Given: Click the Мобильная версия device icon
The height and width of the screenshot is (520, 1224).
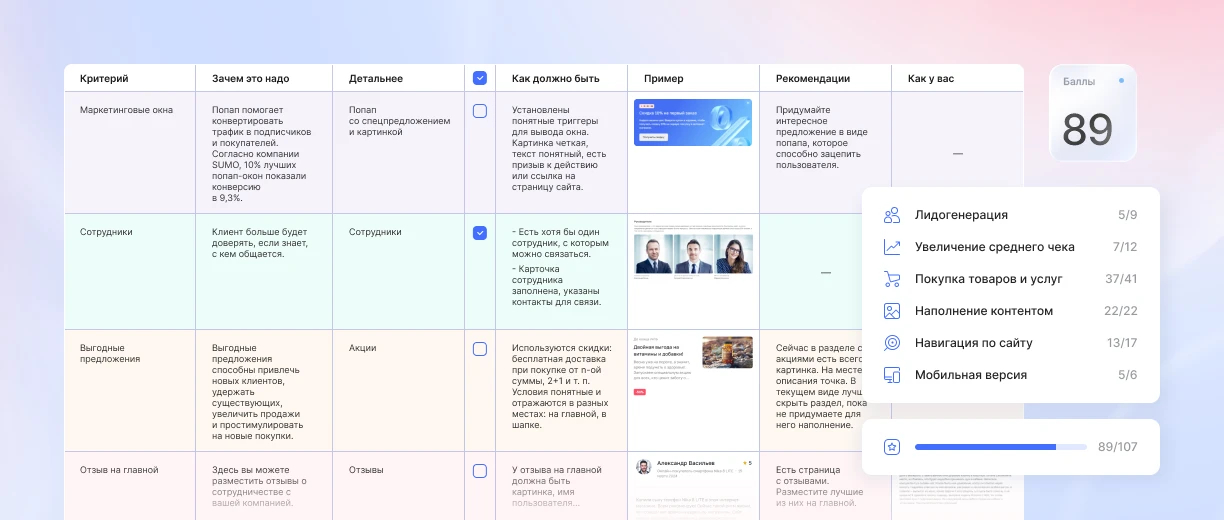Looking at the screenshot, I should 892,375.
